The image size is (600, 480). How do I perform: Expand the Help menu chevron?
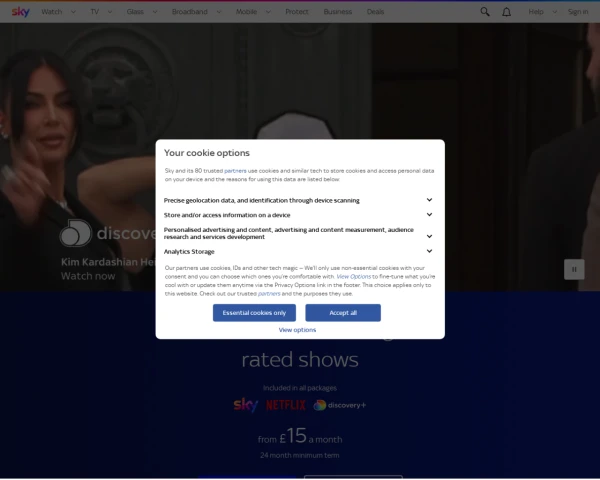tap(554, 12)
